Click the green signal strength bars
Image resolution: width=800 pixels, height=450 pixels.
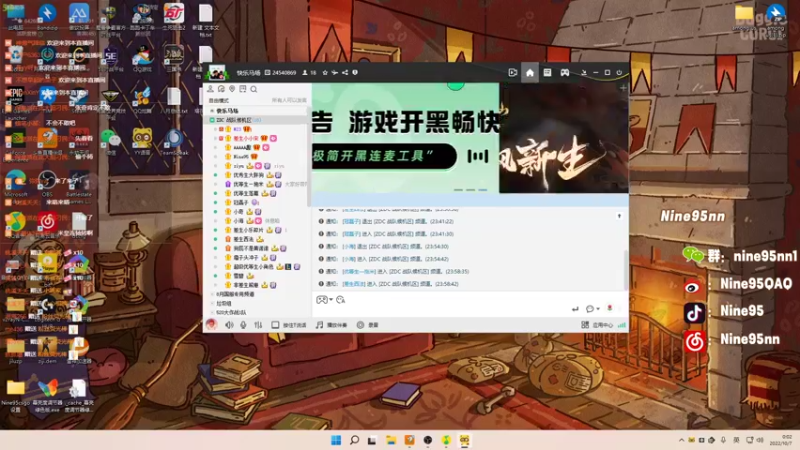point(621,325)
